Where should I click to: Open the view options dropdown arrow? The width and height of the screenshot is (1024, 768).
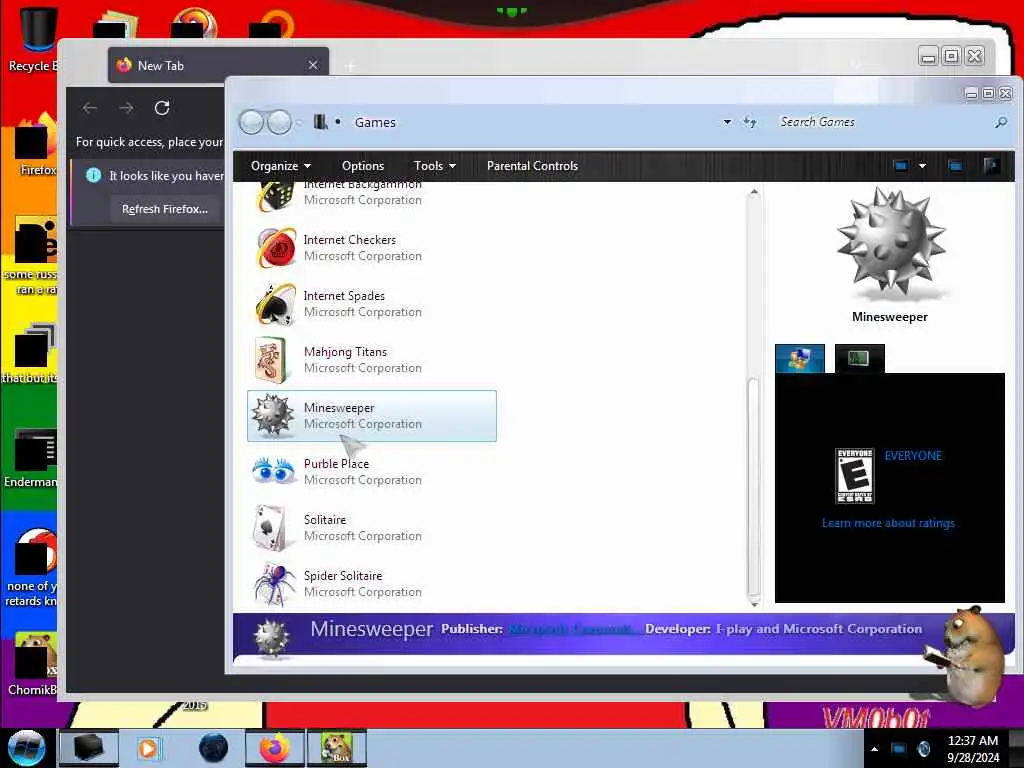pos(922,166)
